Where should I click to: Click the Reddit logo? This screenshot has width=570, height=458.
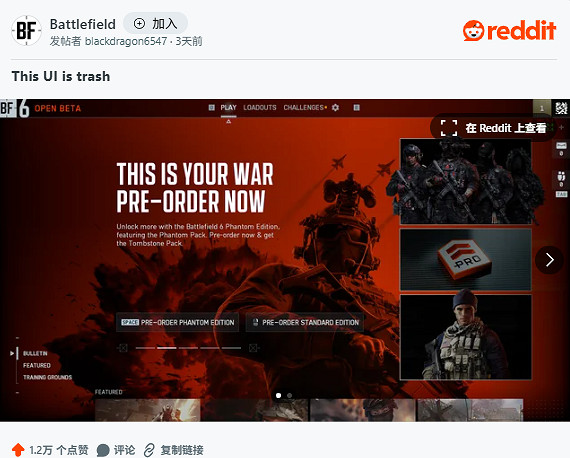(x=509, y=31)
